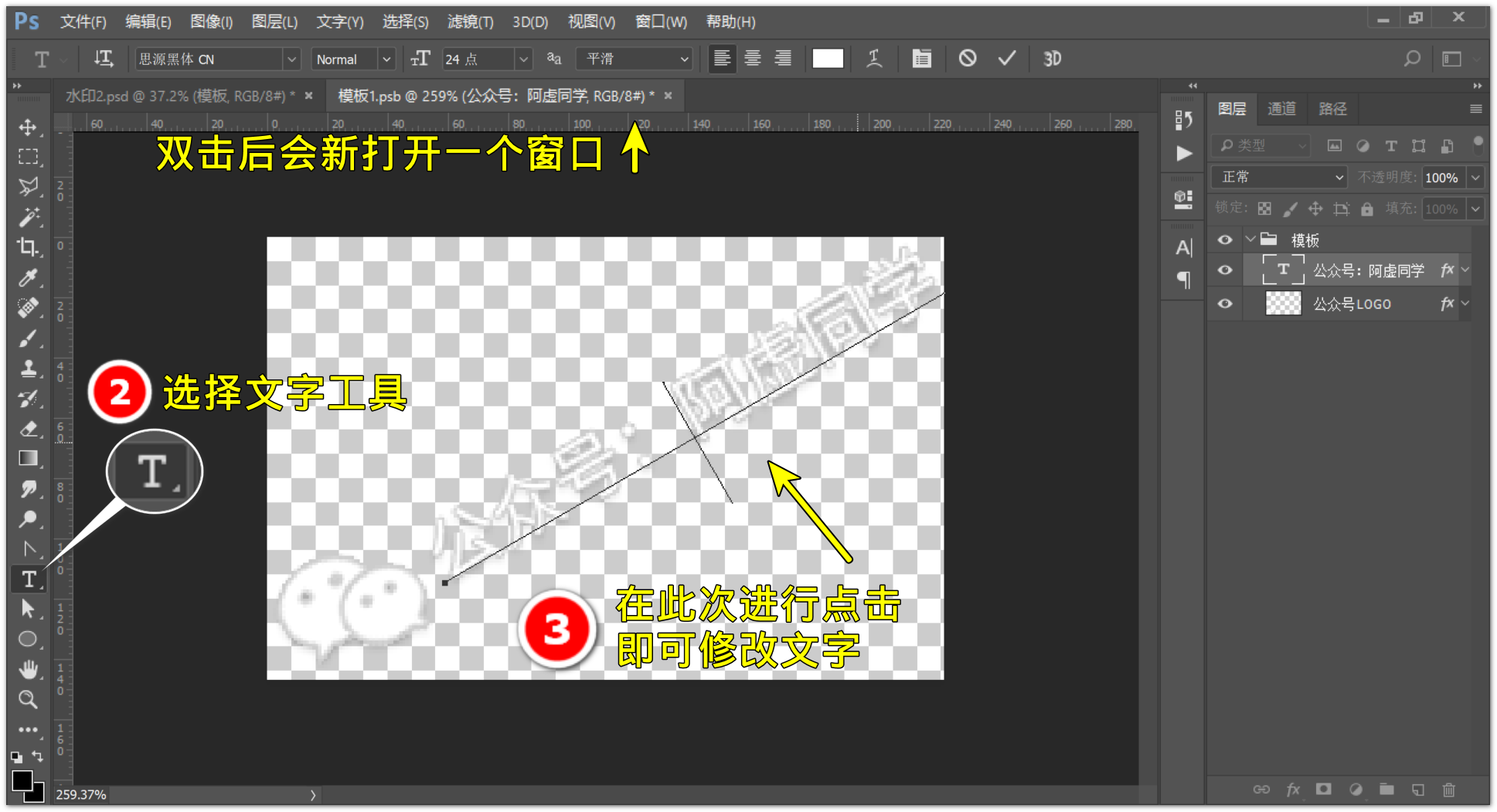Select the Healing Brush tool

[x=29, y=307]
